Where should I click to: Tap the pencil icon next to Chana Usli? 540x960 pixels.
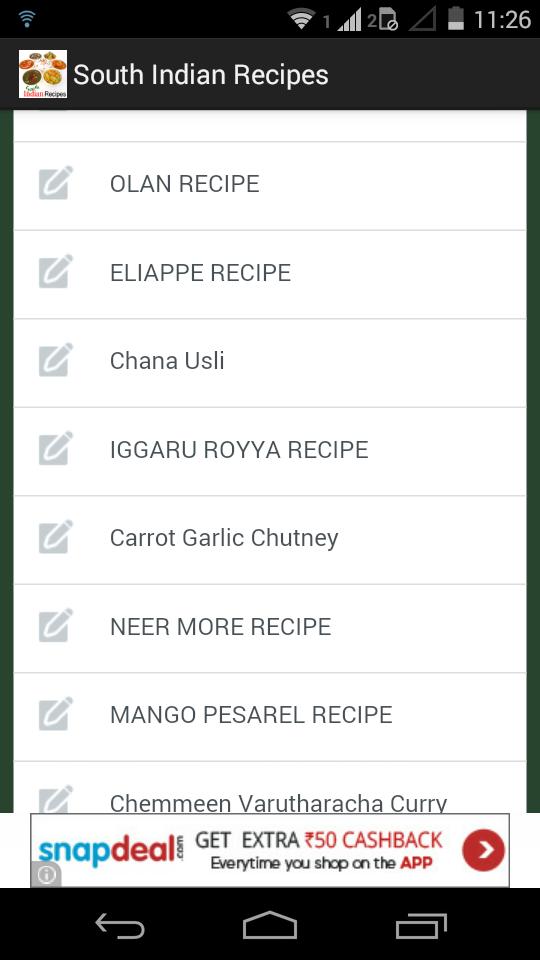[x=56, y=359]
